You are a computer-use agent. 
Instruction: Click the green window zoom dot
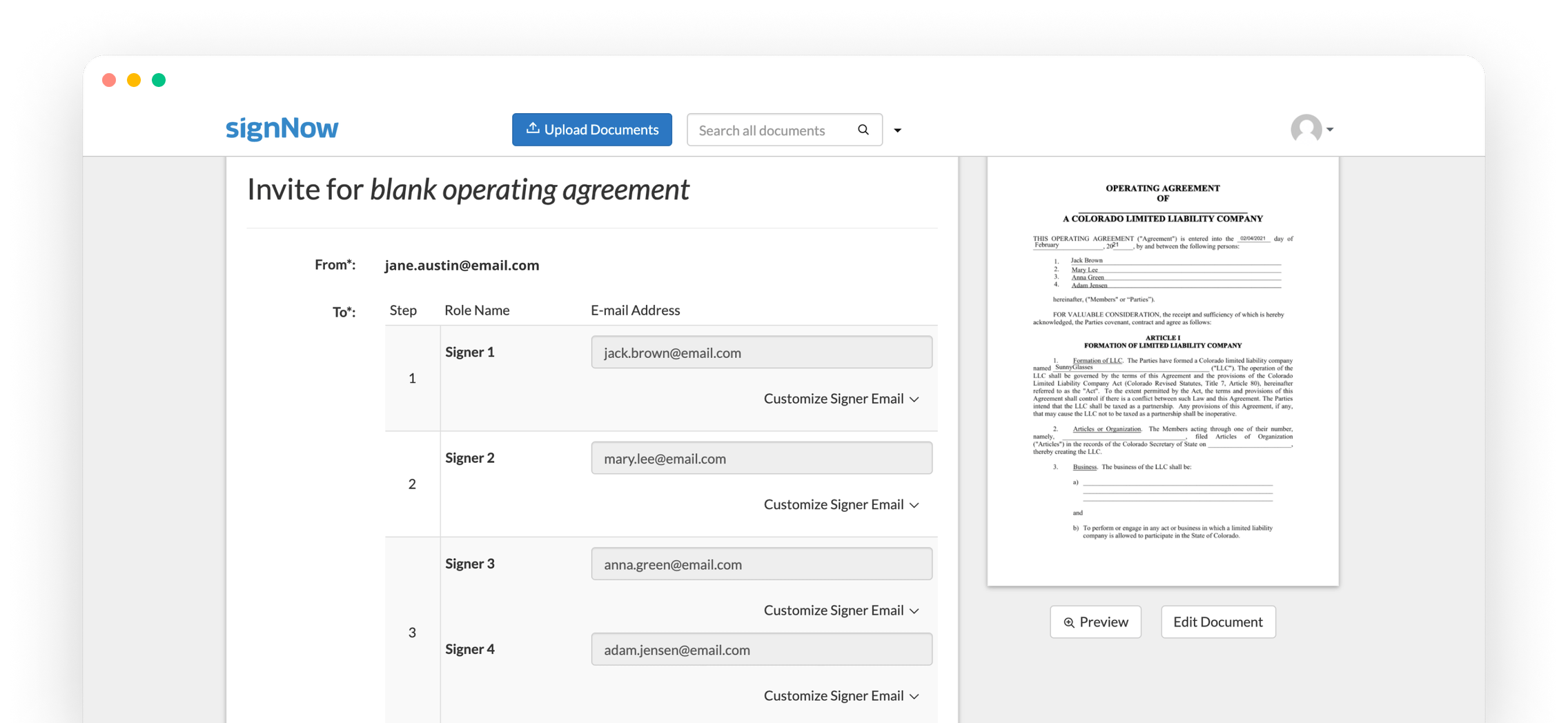(x=158, y=79)
